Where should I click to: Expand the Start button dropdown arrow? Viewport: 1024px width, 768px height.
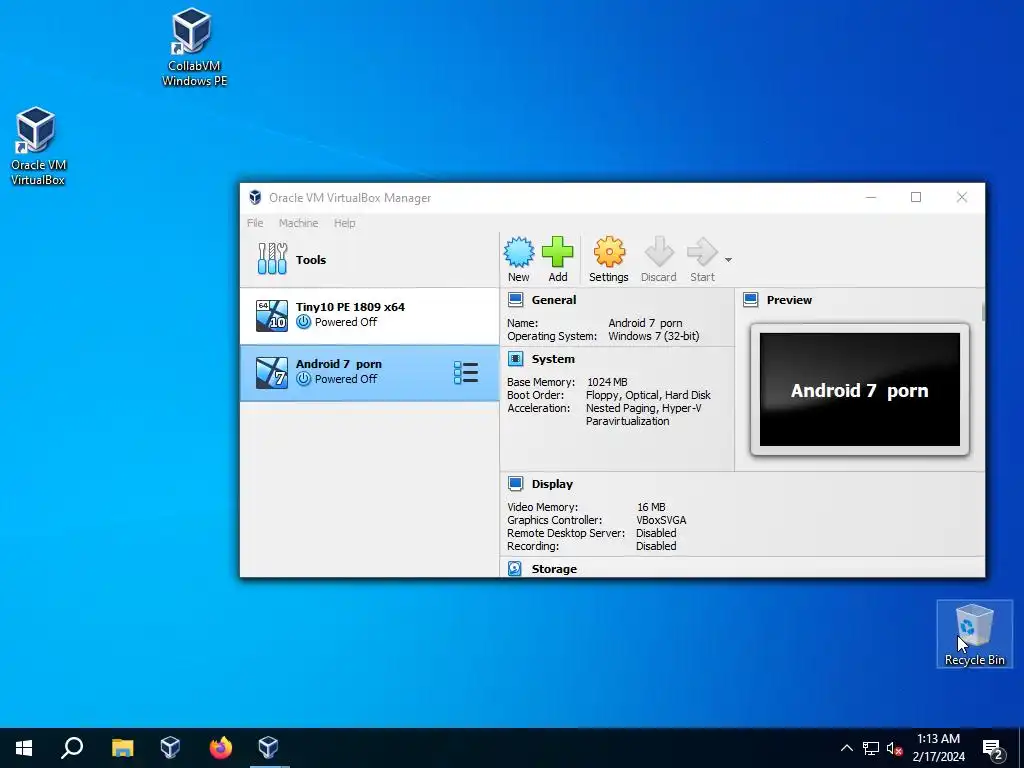[728, 260]
